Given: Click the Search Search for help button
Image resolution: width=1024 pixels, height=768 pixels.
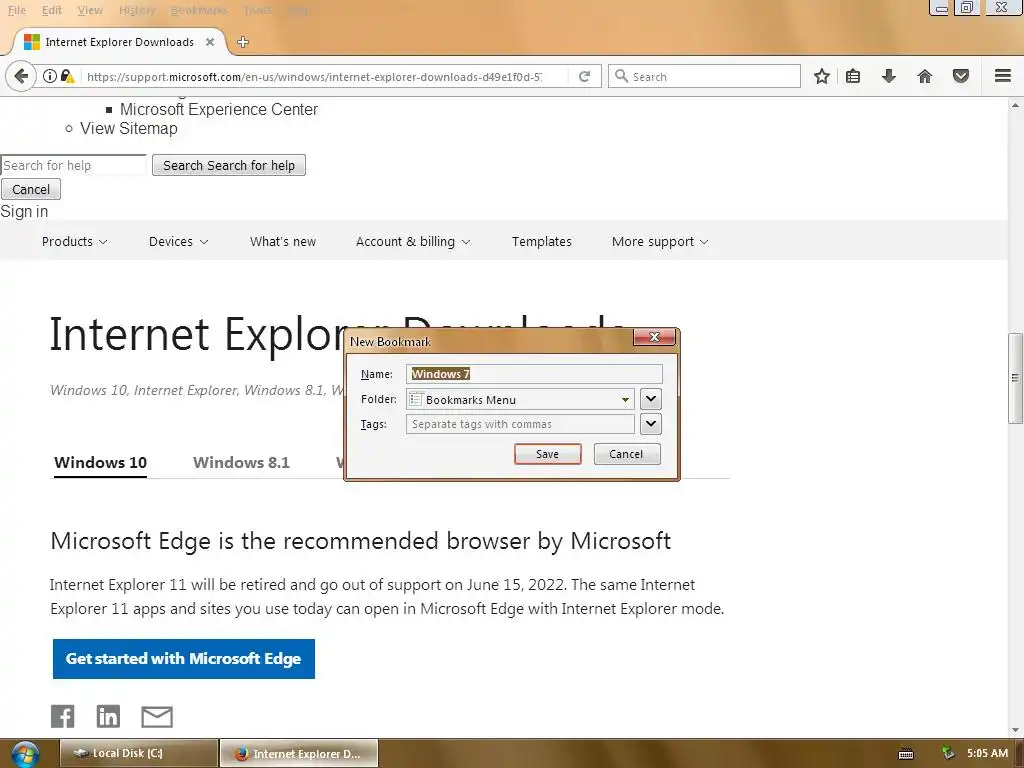Looking at the screenshot, I should coord(229,165).
